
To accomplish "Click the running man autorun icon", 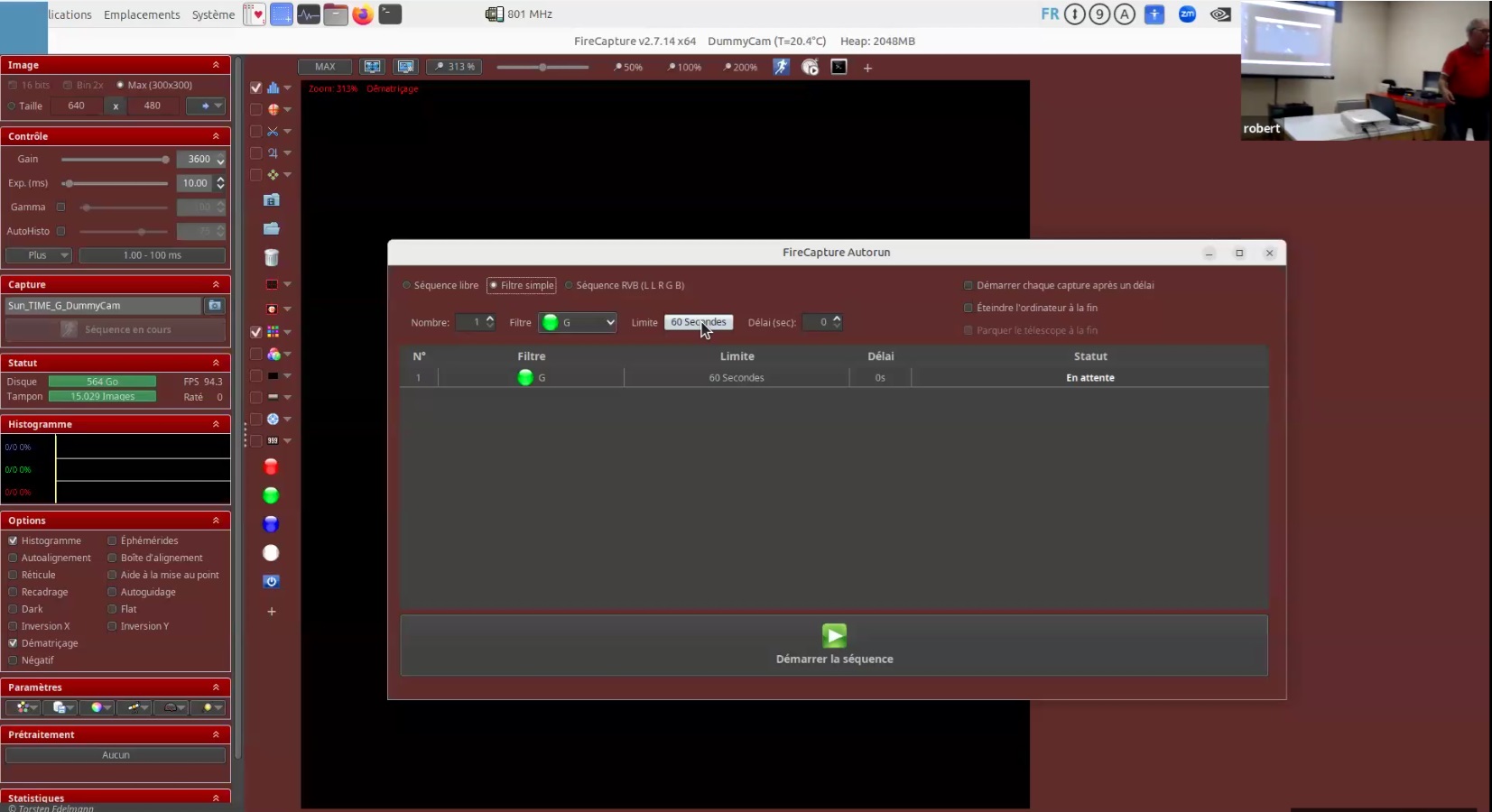I will tap(782, 67).
